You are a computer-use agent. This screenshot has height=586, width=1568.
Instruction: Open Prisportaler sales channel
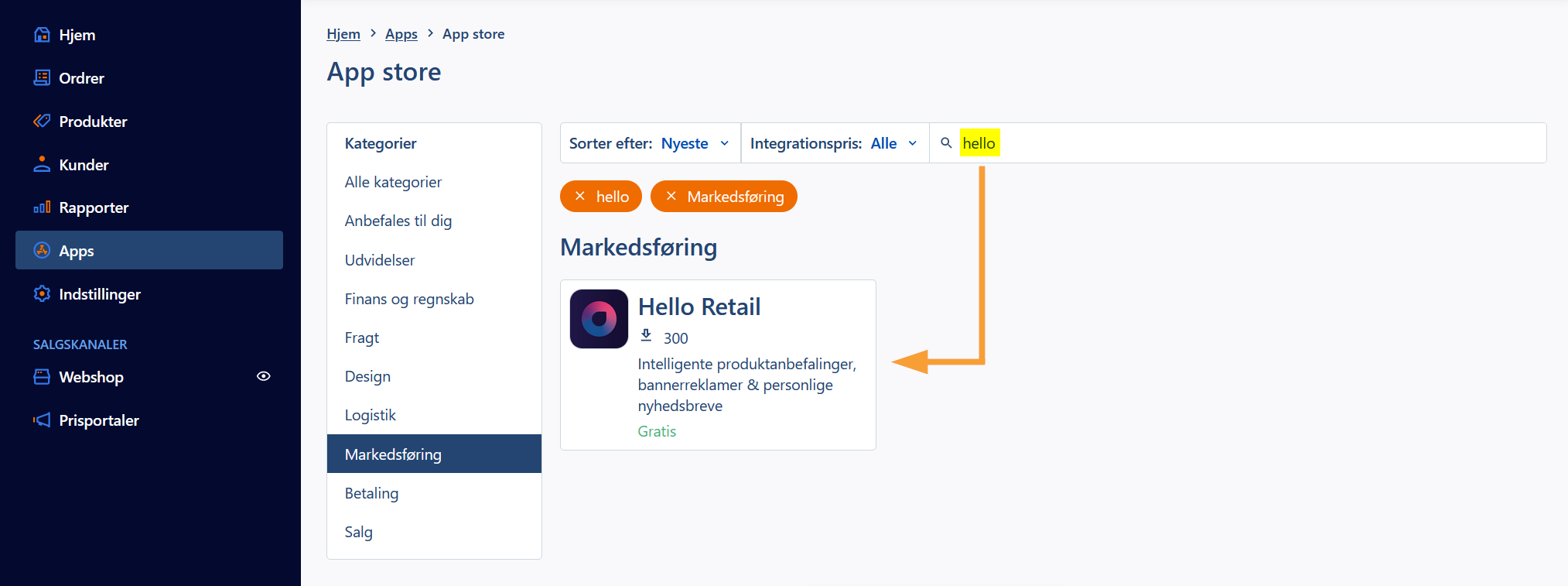pos(149,420)
